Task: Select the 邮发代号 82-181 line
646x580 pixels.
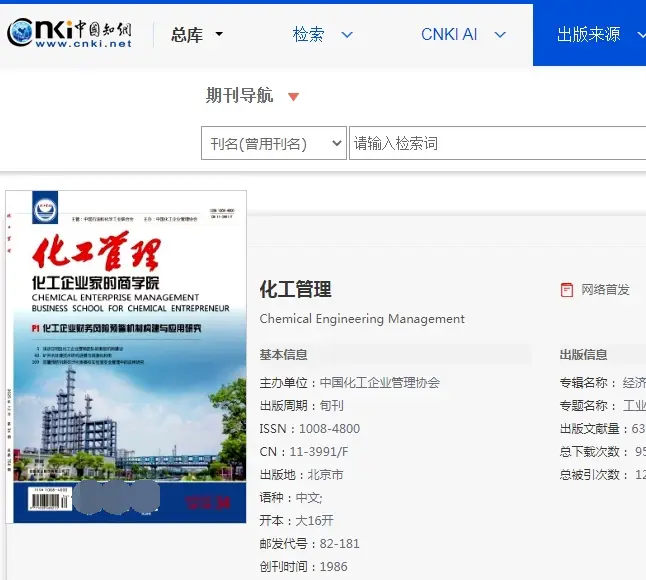Action: click(309, 544)
